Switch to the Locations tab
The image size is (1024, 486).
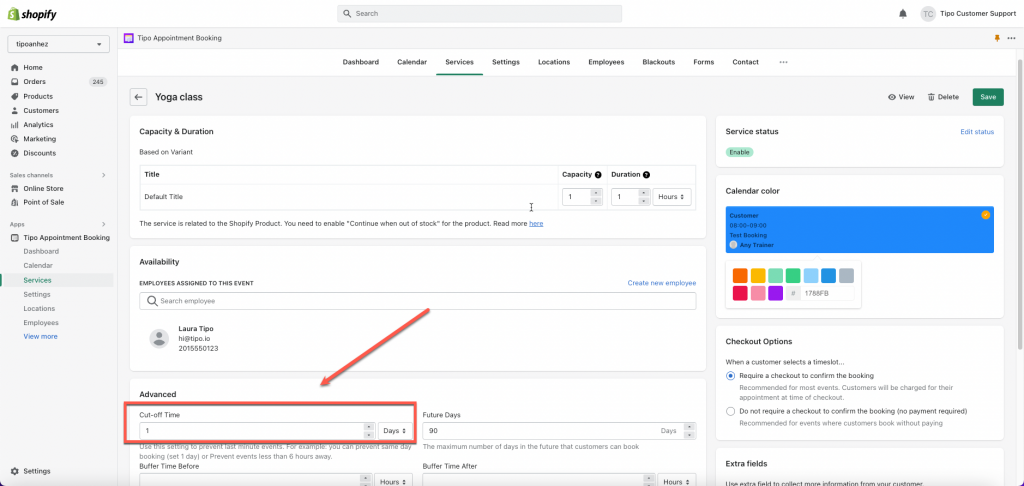tap(554, 62)
